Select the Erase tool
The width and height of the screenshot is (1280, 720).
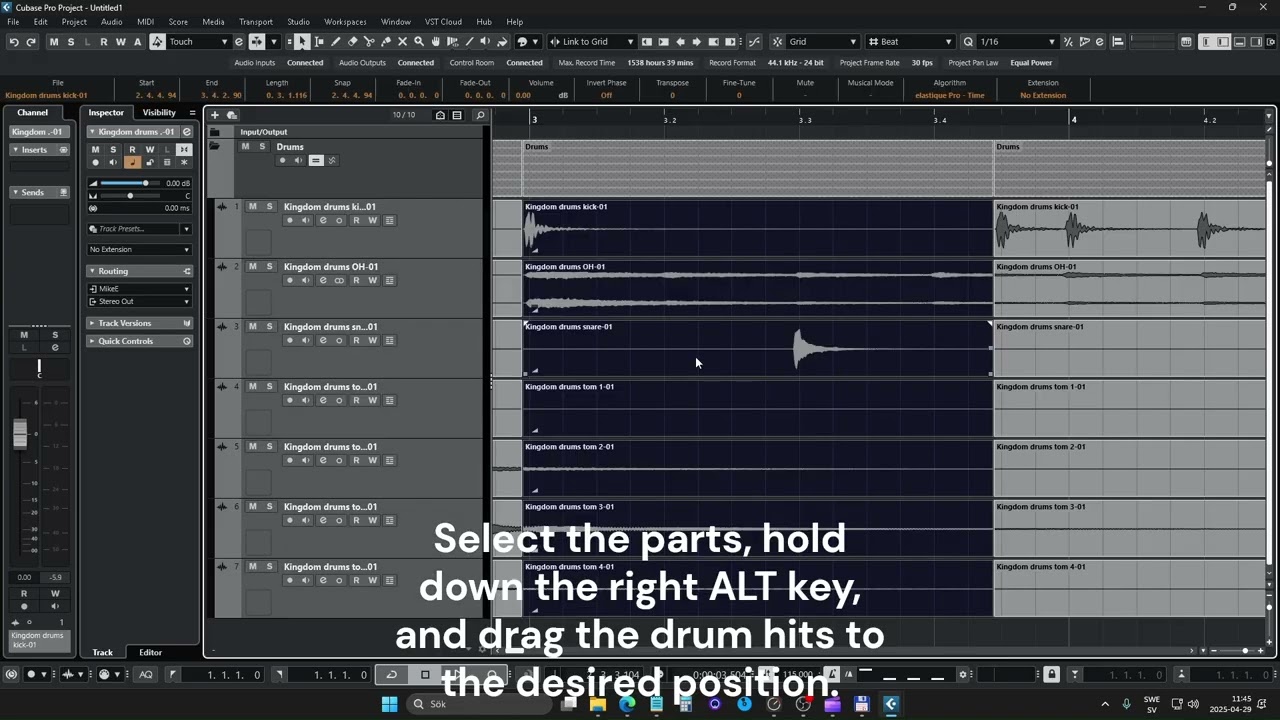(353, 41)
